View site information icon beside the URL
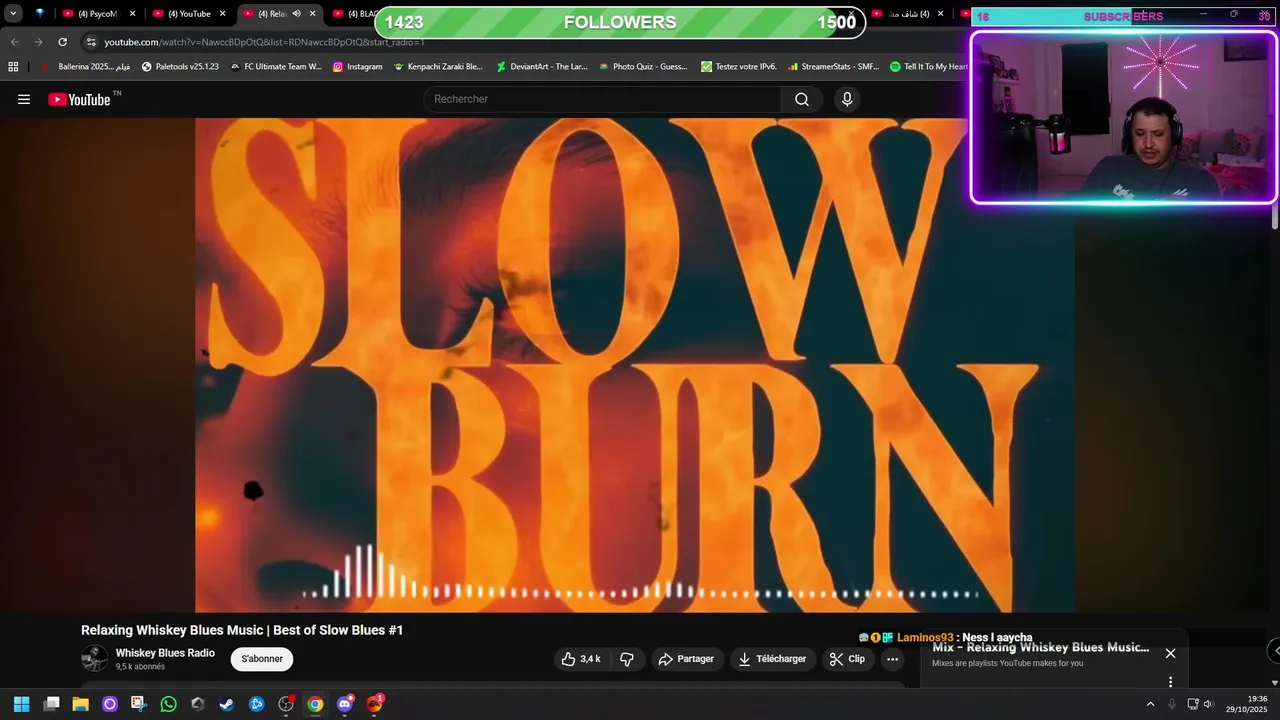The image size is (1280, 720). (x=91, y=42)
